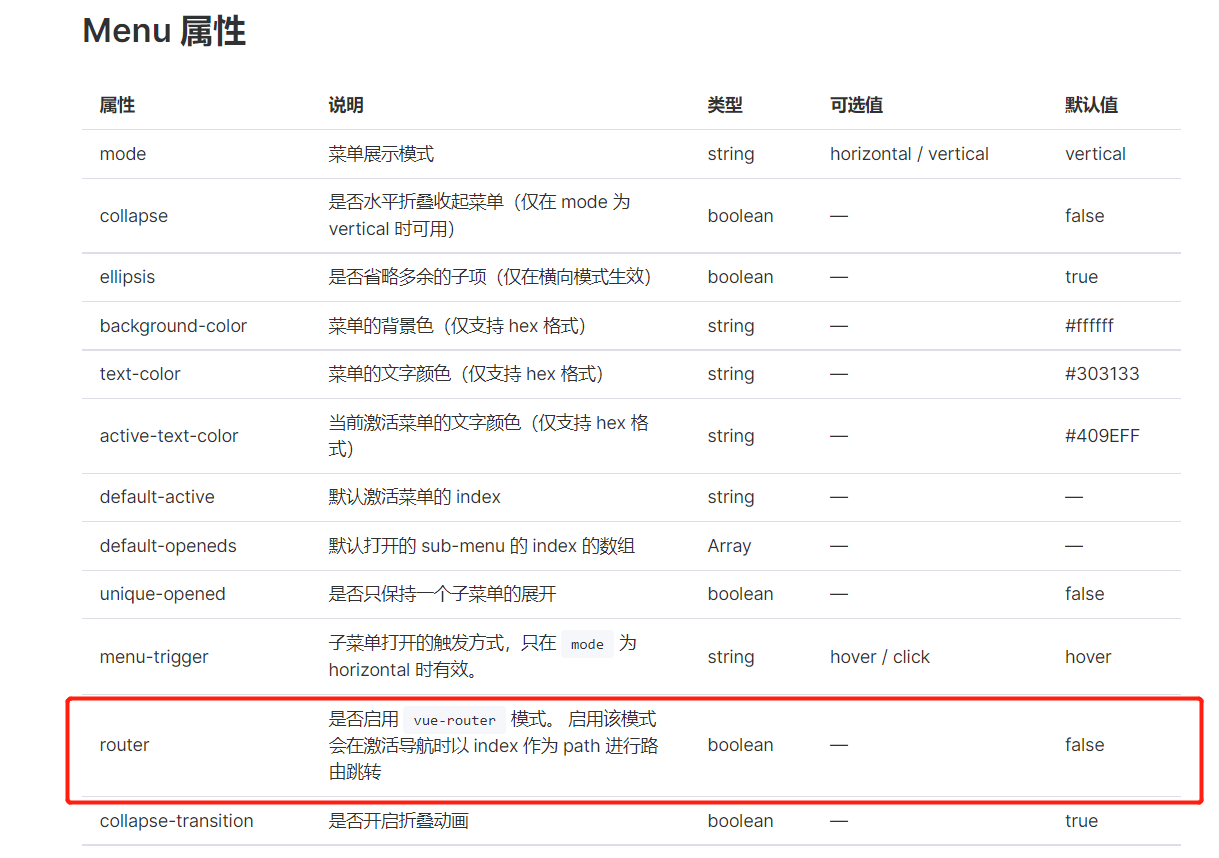This screenshot has height=858, width=1219.
Task: Click the "hover / click" option values
Action: [x=879, y=657]
